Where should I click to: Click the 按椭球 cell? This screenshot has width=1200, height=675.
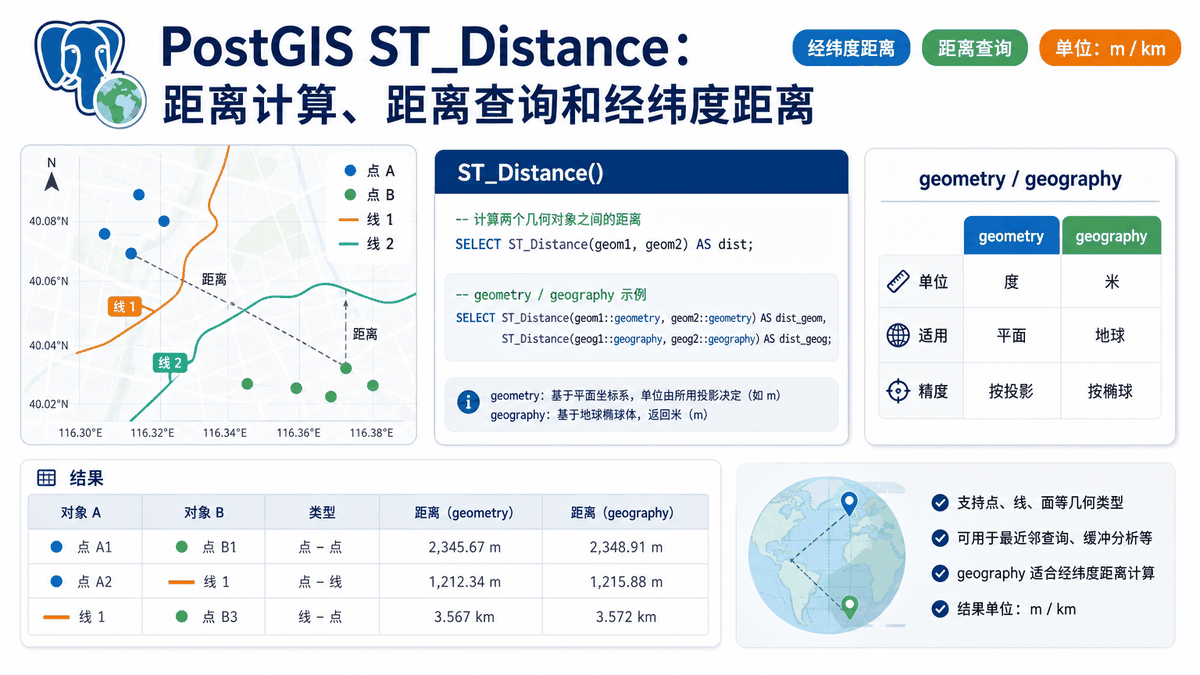pyautogui.click(x=1111, y=391)
